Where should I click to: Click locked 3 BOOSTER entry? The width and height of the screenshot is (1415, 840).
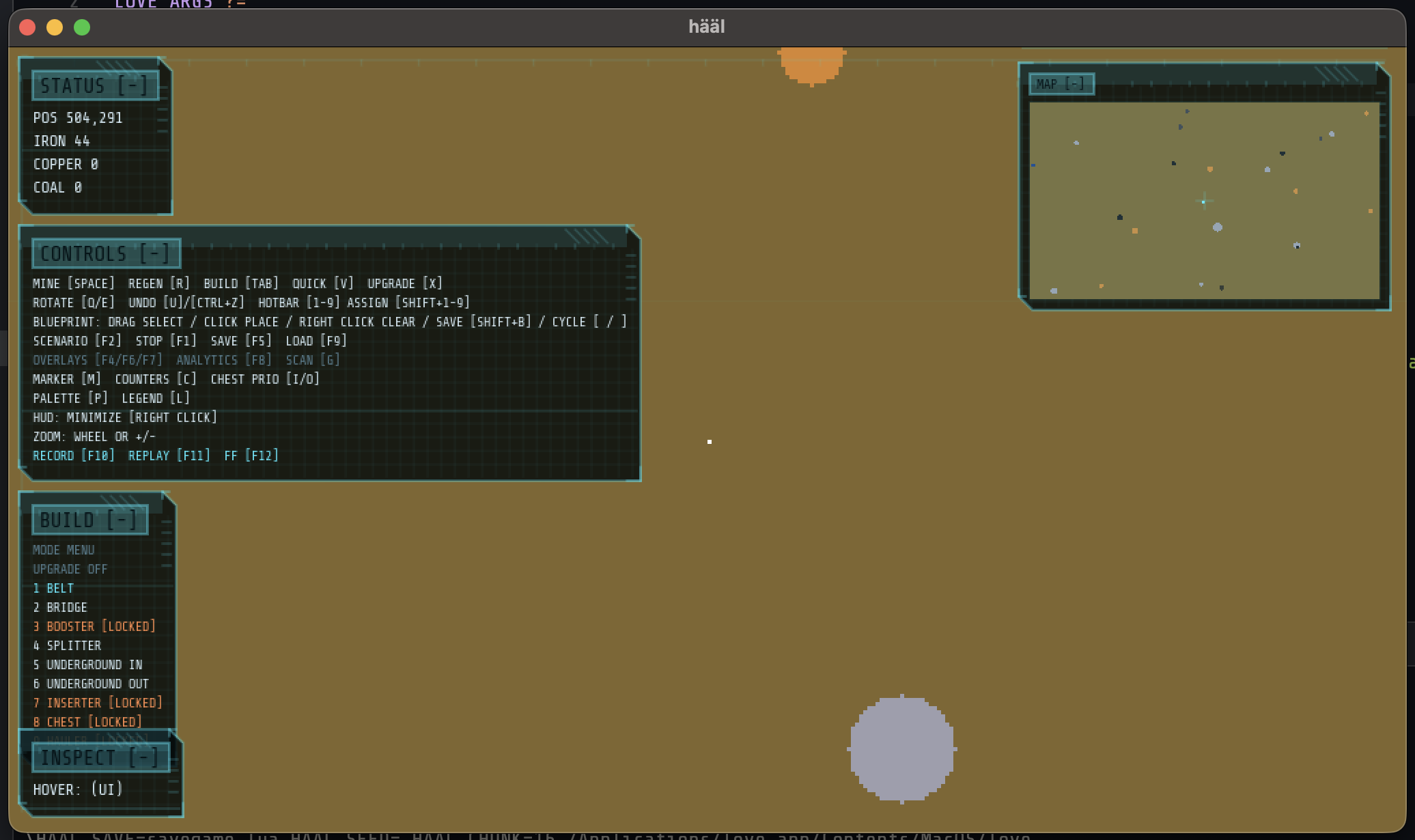[94, 626]
